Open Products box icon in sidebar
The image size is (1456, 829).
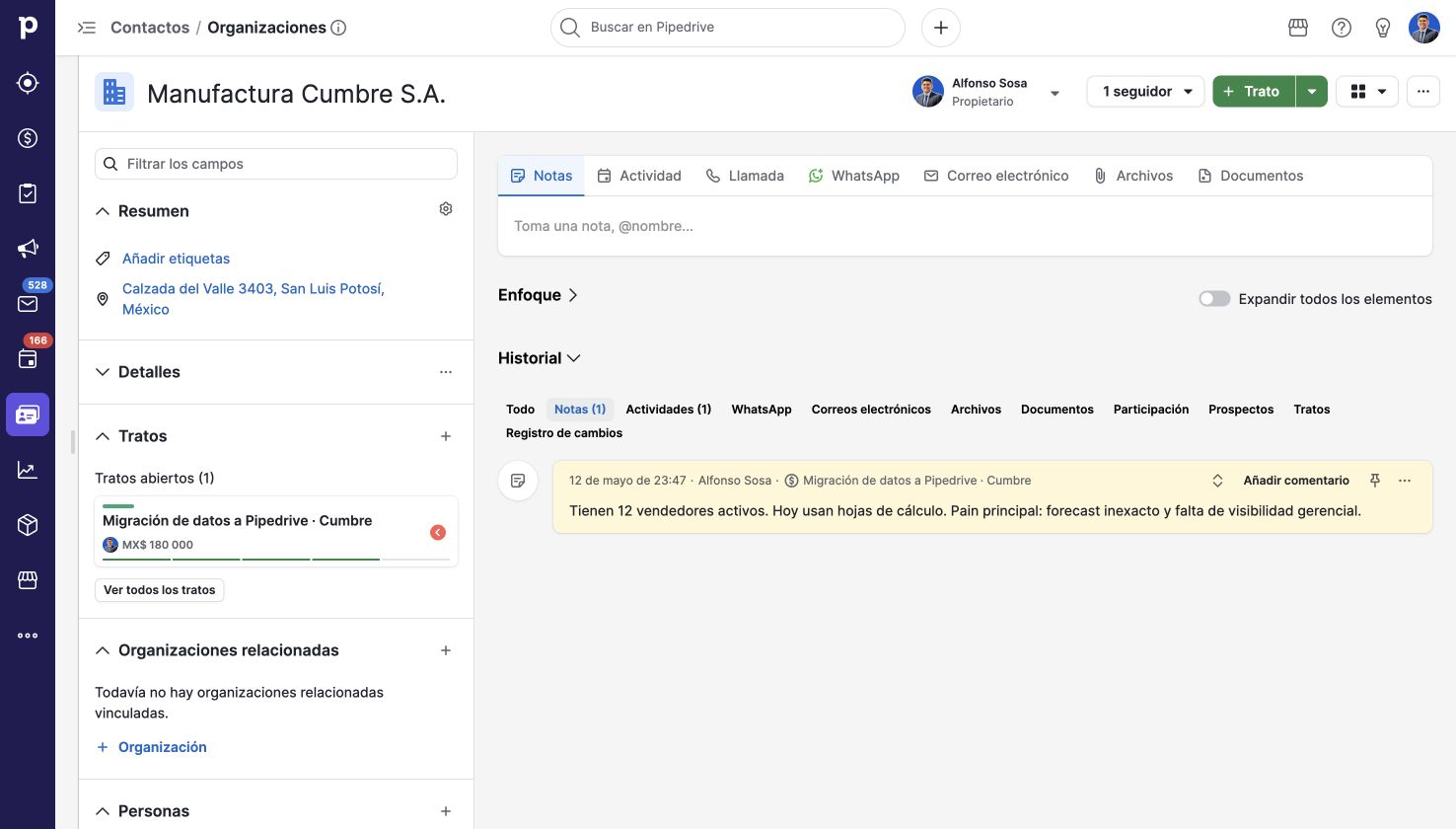28,525
